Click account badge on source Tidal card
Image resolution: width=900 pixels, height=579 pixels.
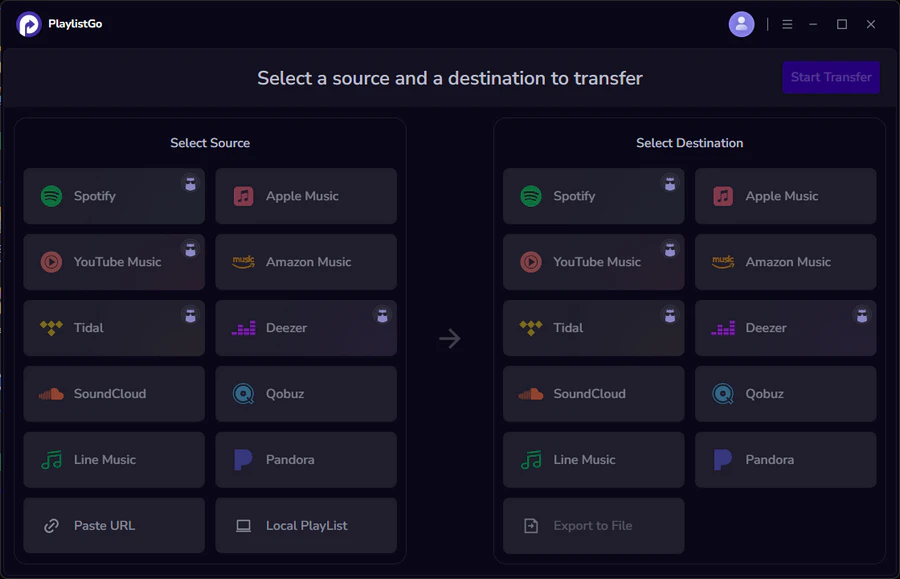point(190,315)
